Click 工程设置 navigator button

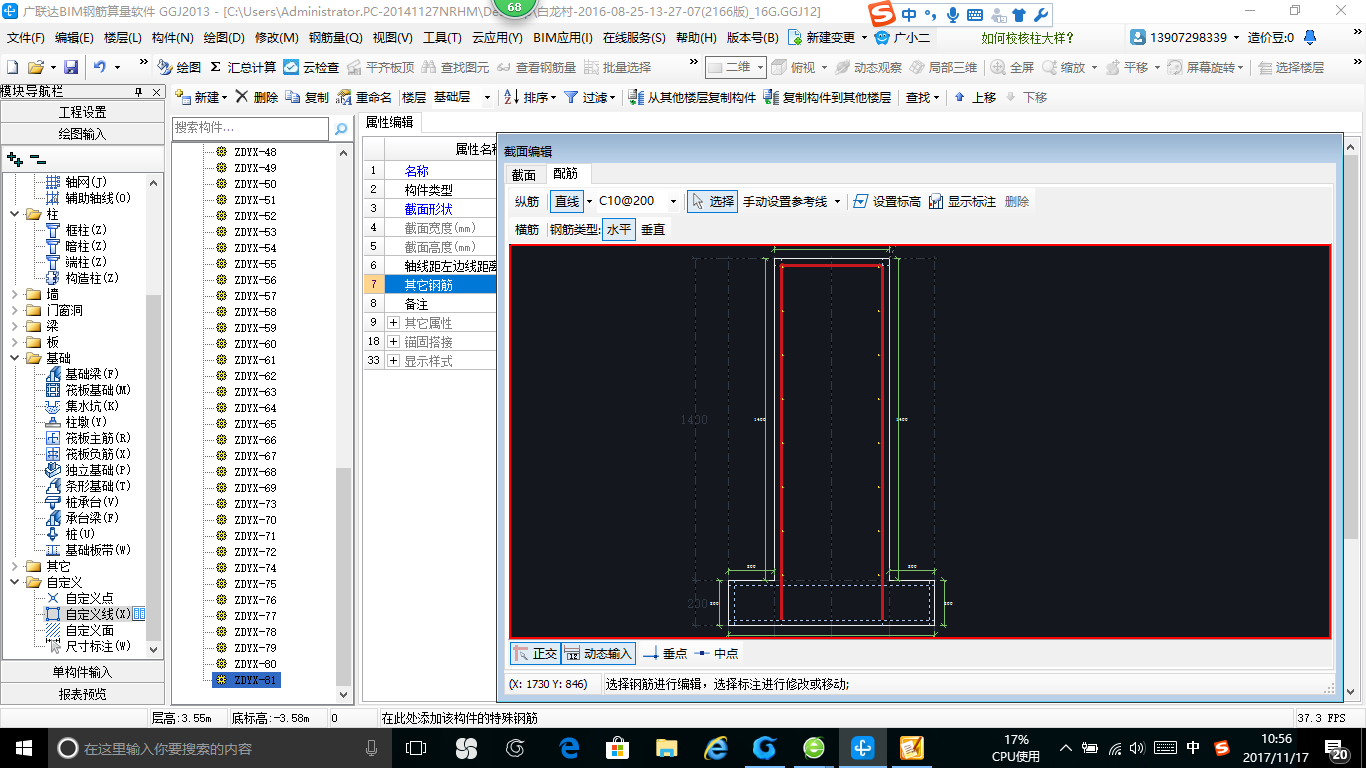82,112
